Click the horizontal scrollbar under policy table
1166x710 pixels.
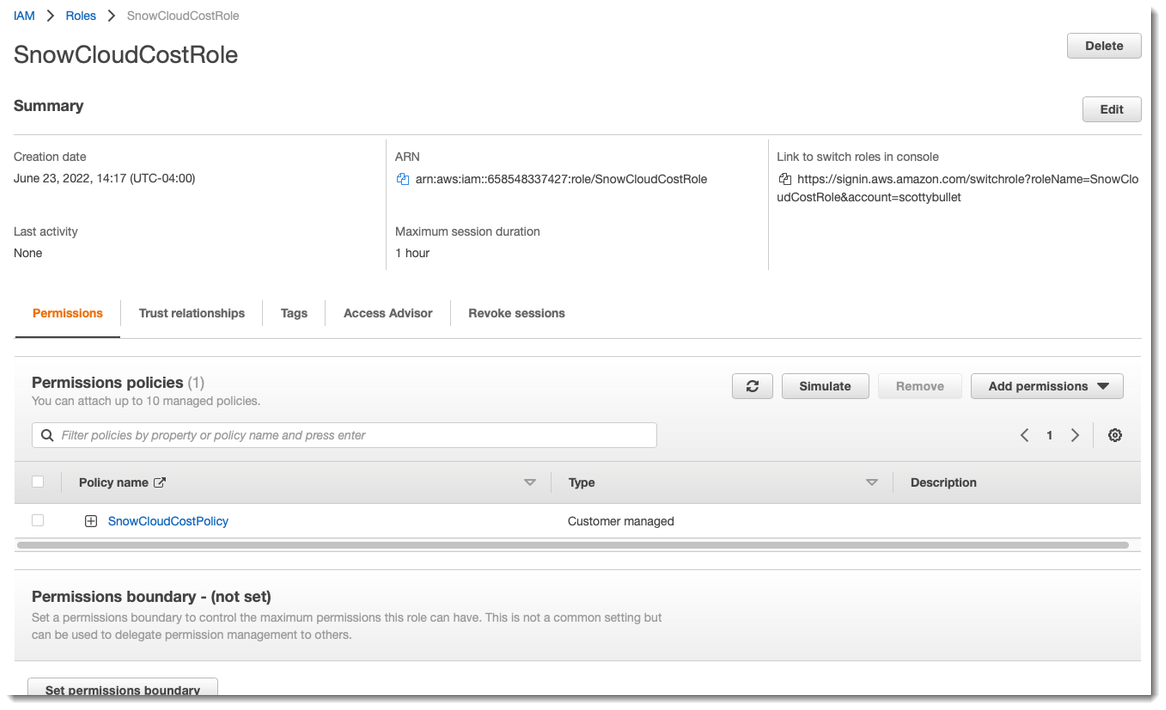(x=573, y=546)
